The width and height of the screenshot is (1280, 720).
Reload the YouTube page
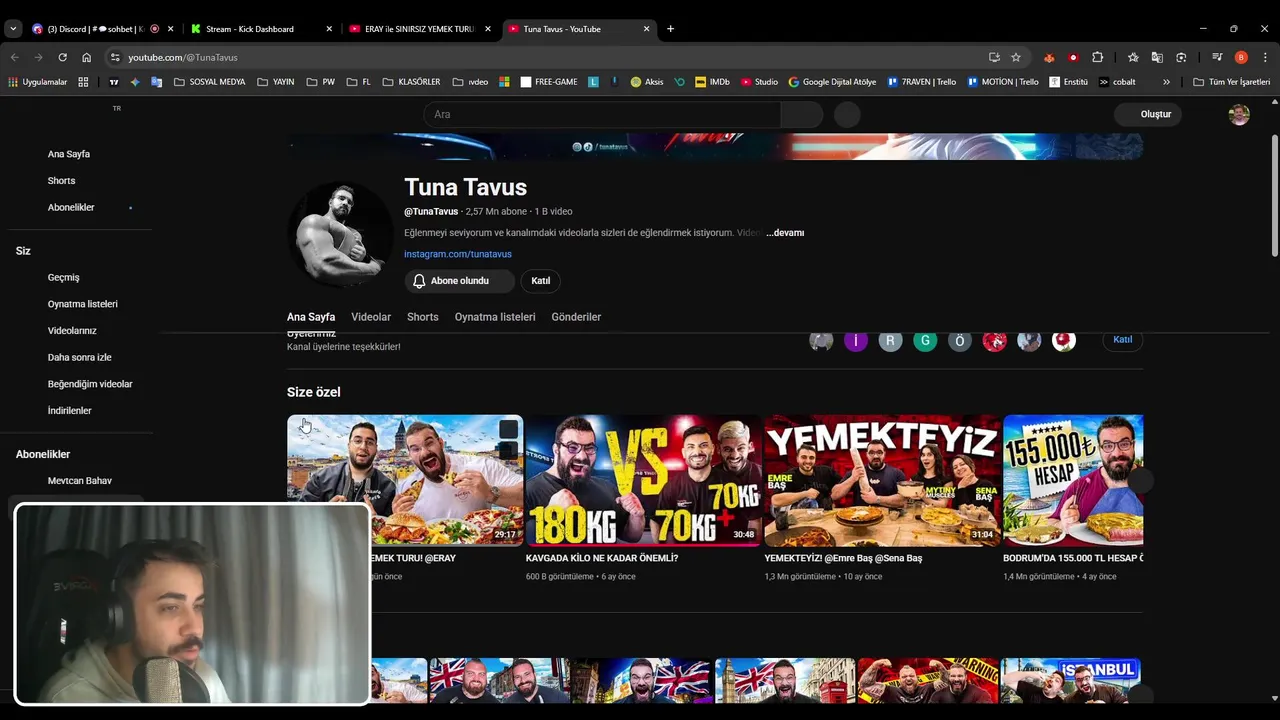[x=62, y=57]
